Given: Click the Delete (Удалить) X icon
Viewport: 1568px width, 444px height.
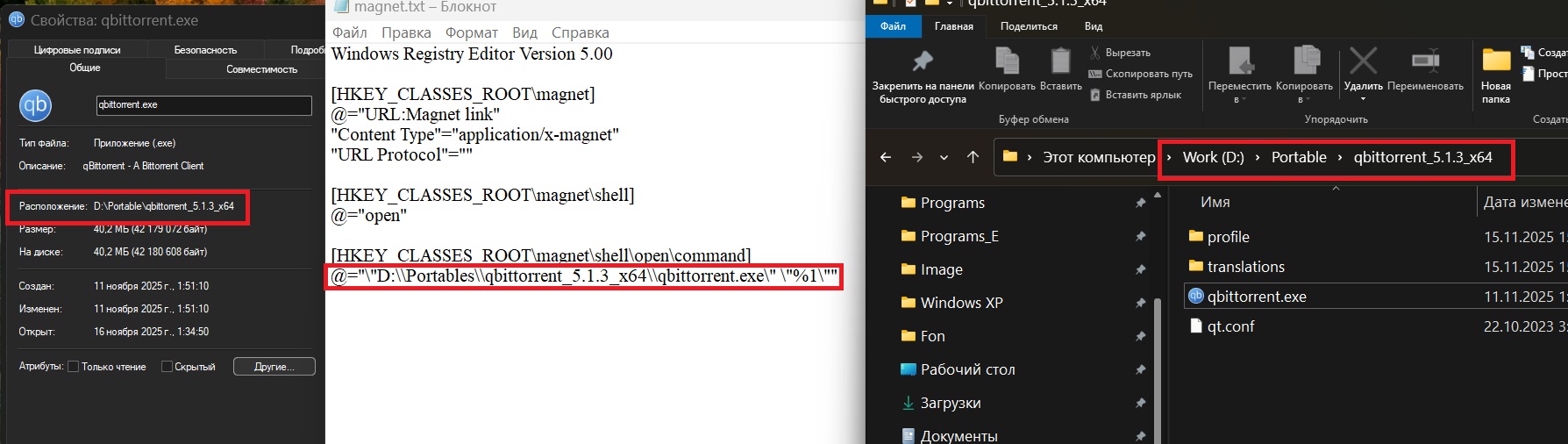Looking at the screenshot, I should (x=1363, y=61).
